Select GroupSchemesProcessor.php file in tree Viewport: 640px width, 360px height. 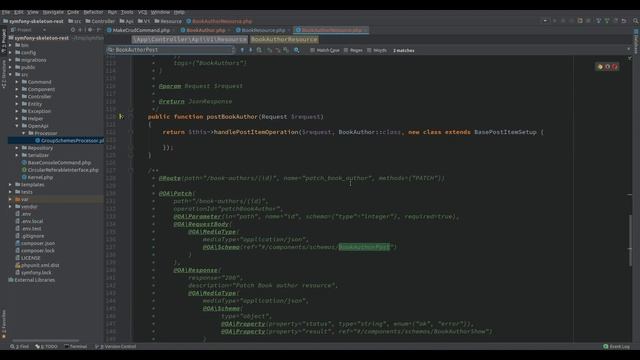tap(69, 141)
